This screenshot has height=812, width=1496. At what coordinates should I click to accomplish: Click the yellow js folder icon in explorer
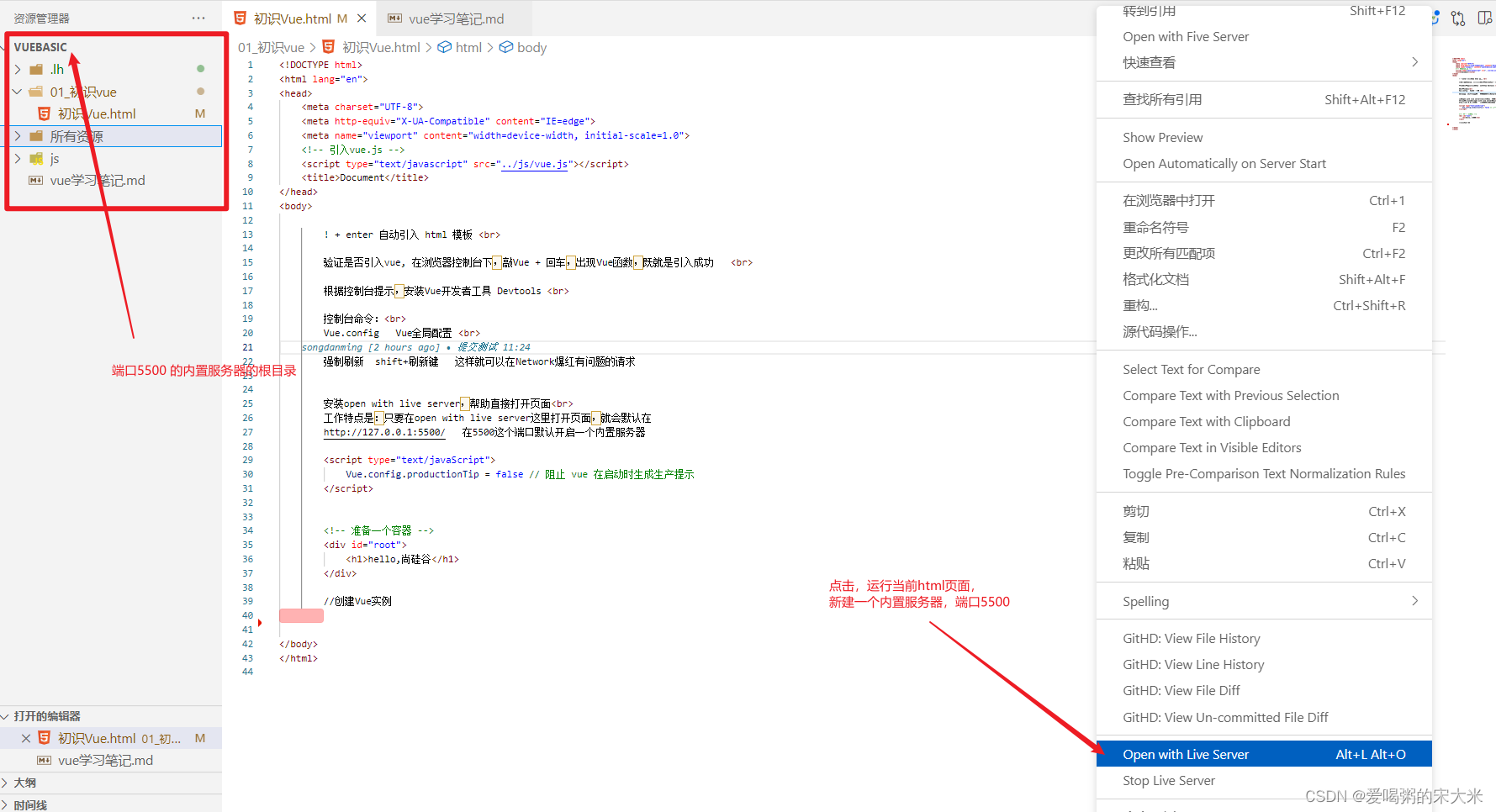click(37, 158)
